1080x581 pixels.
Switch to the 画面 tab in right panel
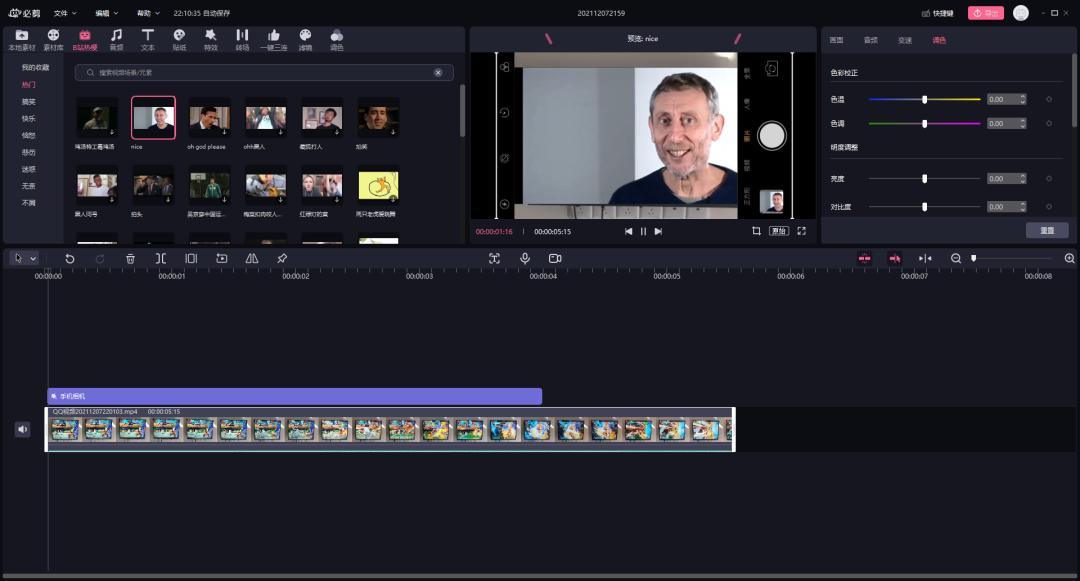click(x=836, y=41)
